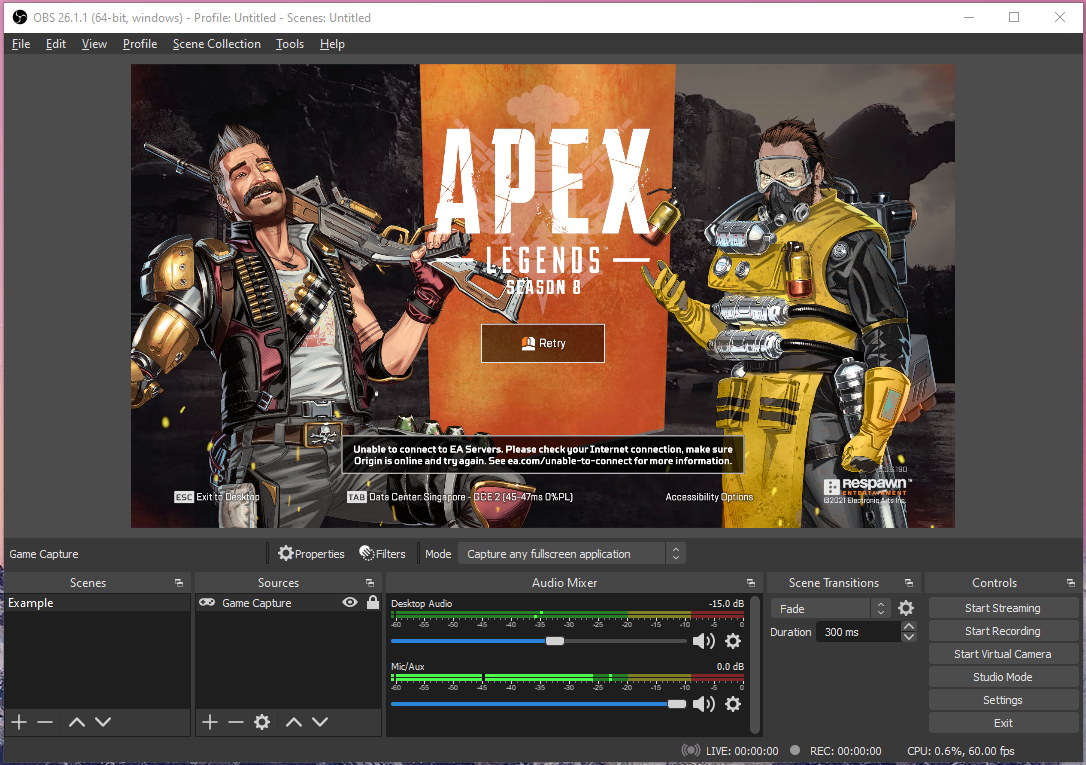
Task: Click the game controller icon for Game Capture
Action: [207, 602]
